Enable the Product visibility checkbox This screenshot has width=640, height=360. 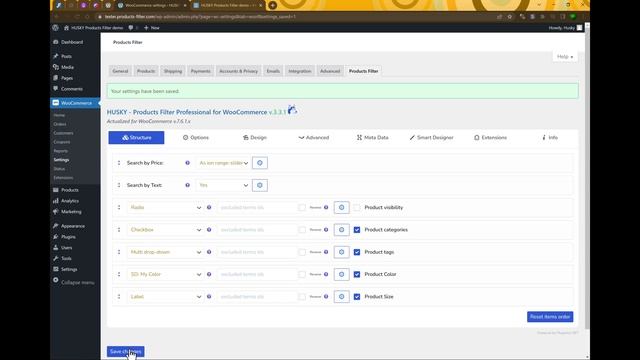pyautogui.click(x=357, y=207)
